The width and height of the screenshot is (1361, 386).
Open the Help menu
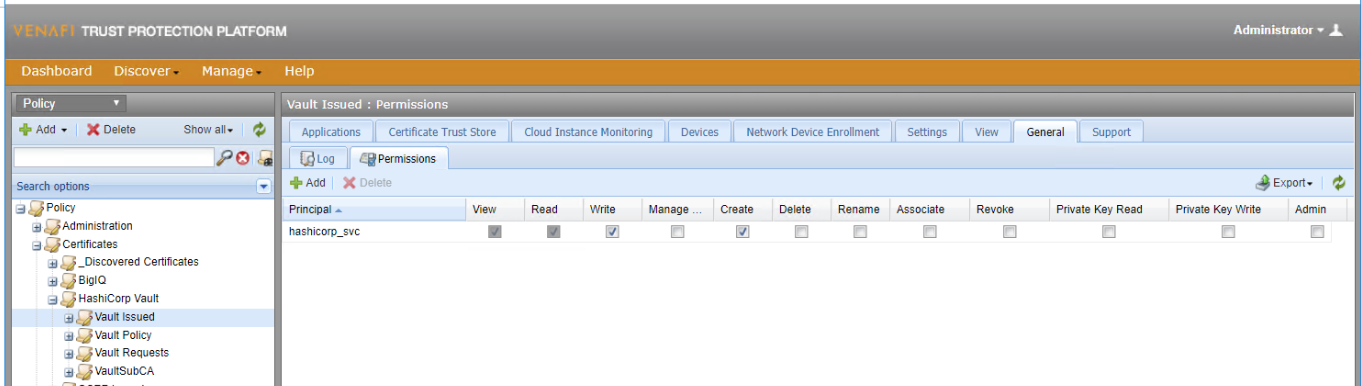point(299,71)
